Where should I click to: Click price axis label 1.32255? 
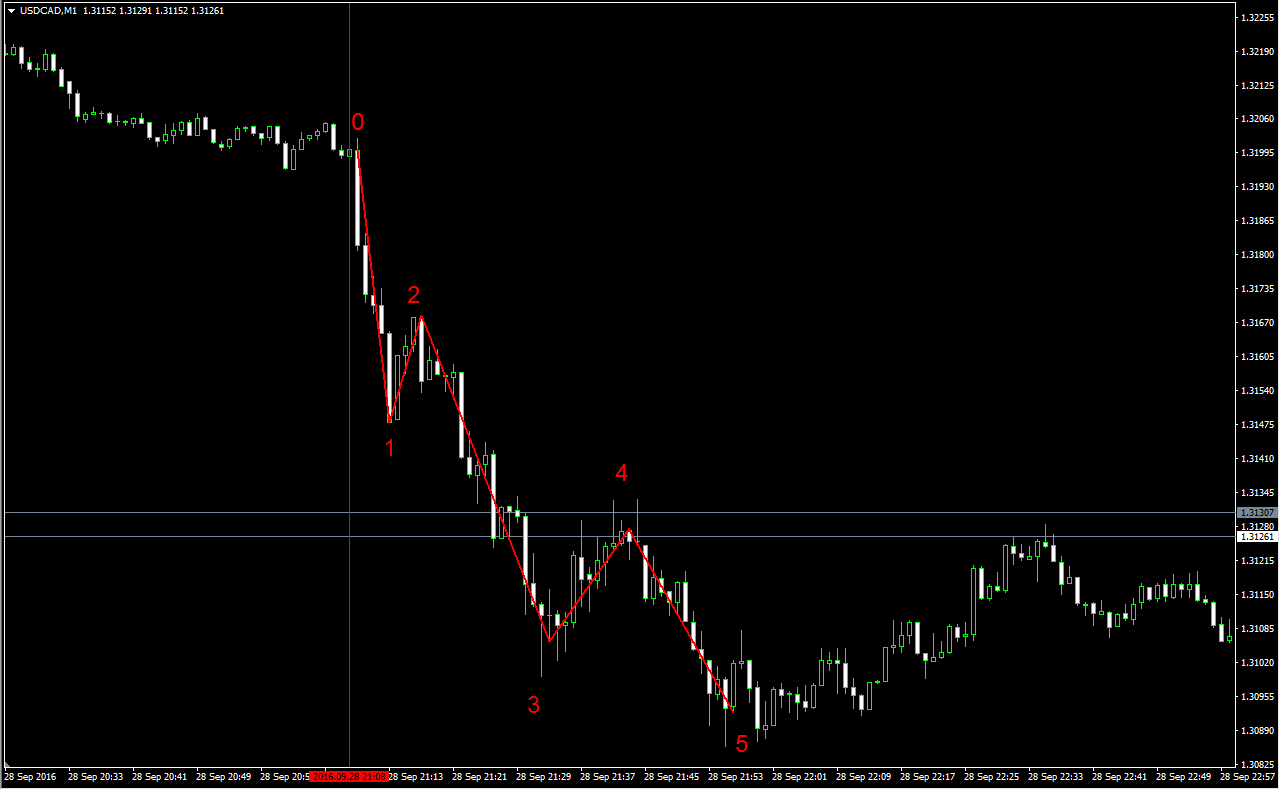[1256, 18]
